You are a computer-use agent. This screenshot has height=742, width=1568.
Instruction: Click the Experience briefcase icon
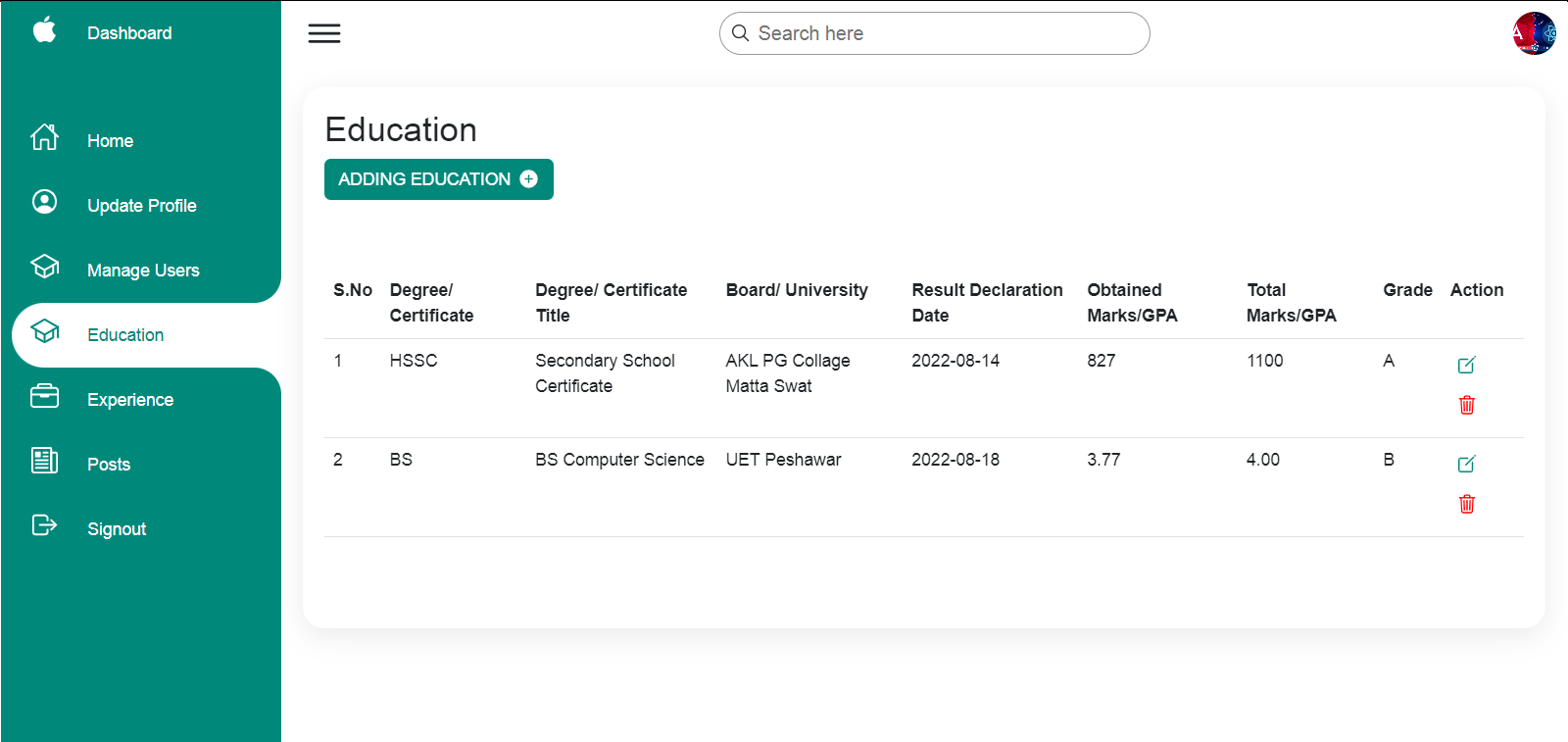point(44,396)
